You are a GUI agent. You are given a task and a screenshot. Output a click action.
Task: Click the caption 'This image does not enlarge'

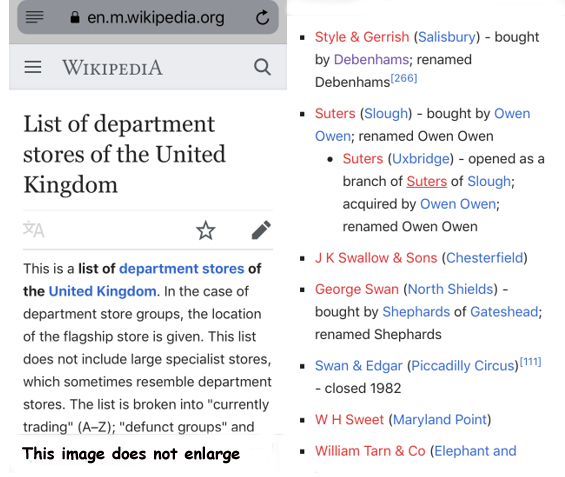pos(131,454)
